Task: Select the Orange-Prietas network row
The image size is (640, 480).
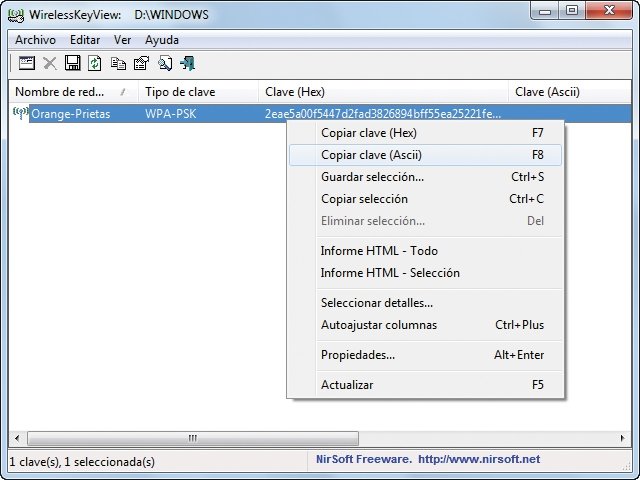Action: point(320,113)
